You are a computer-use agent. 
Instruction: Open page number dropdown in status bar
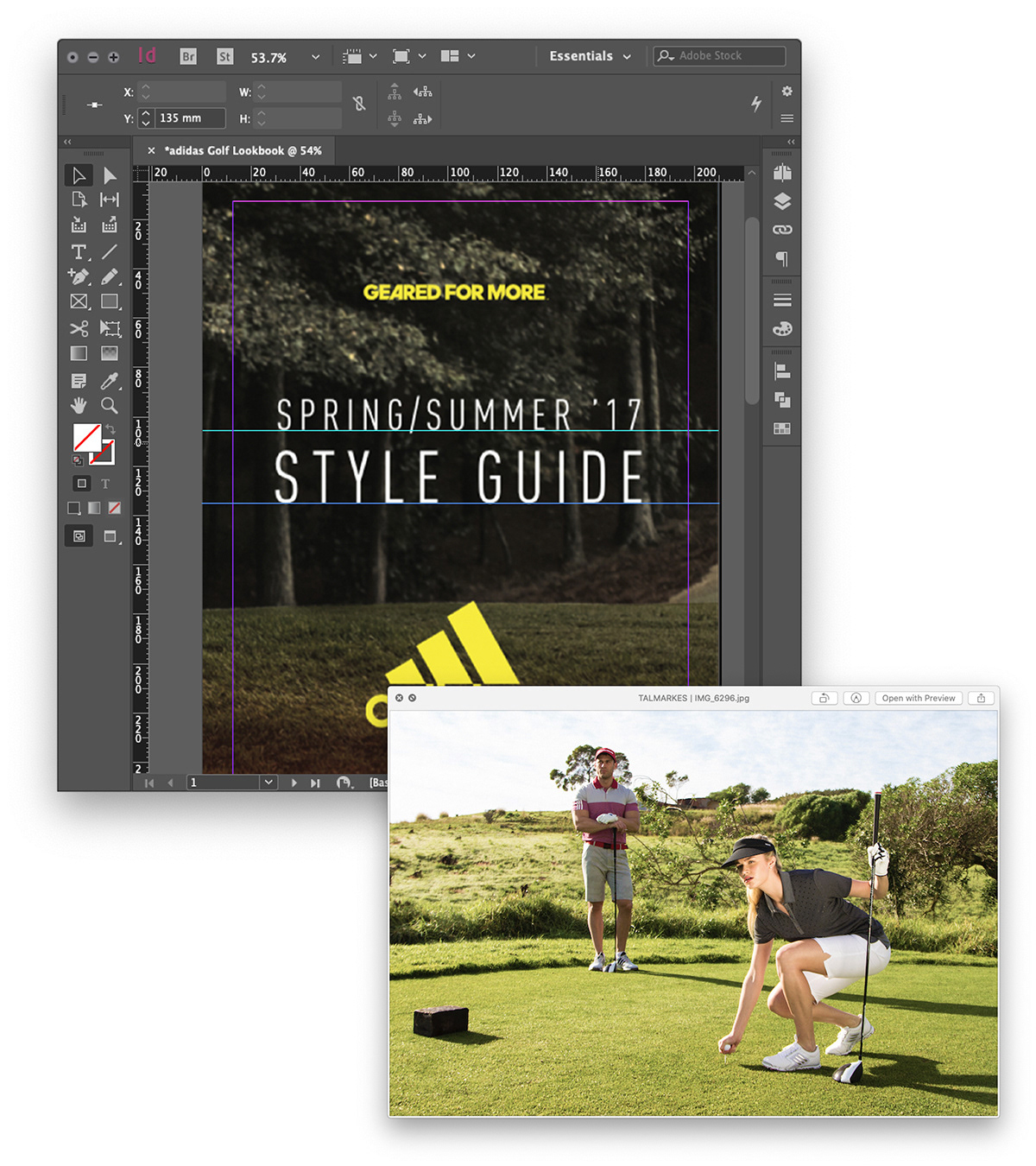pos(268,783)
